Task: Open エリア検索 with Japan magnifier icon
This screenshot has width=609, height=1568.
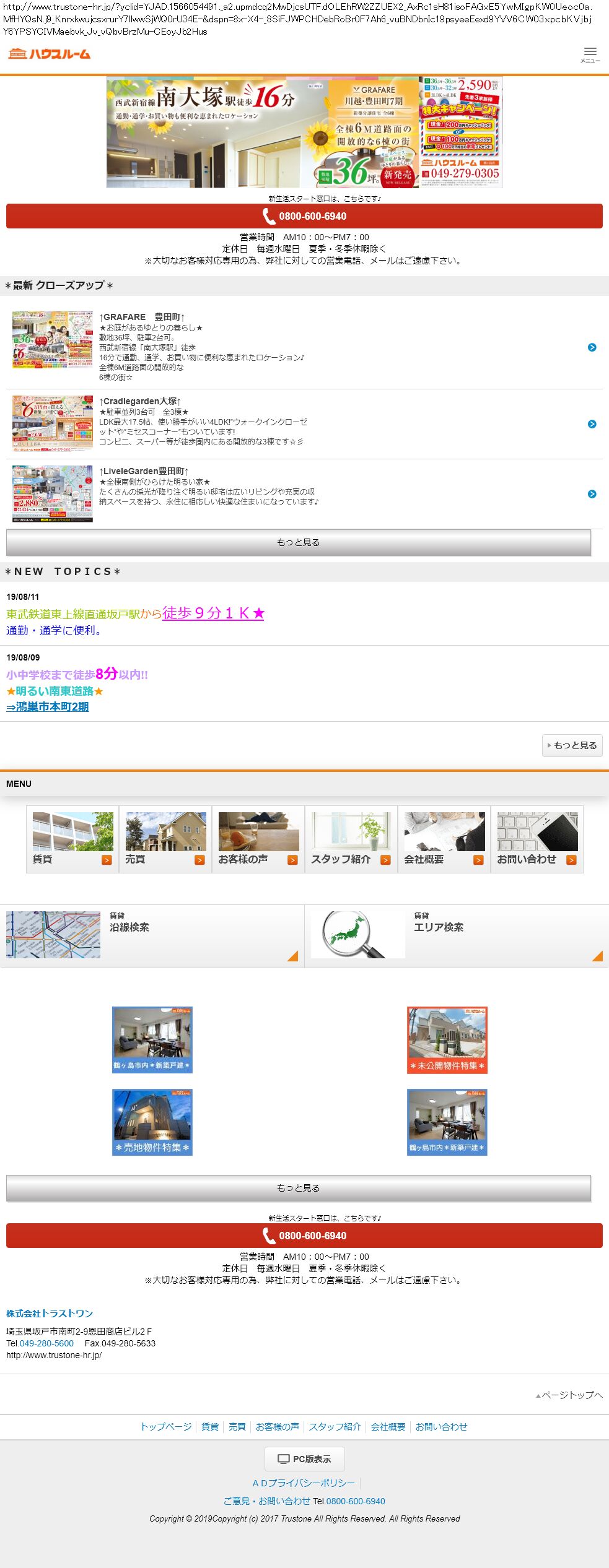Action: [x=457, y=935]
